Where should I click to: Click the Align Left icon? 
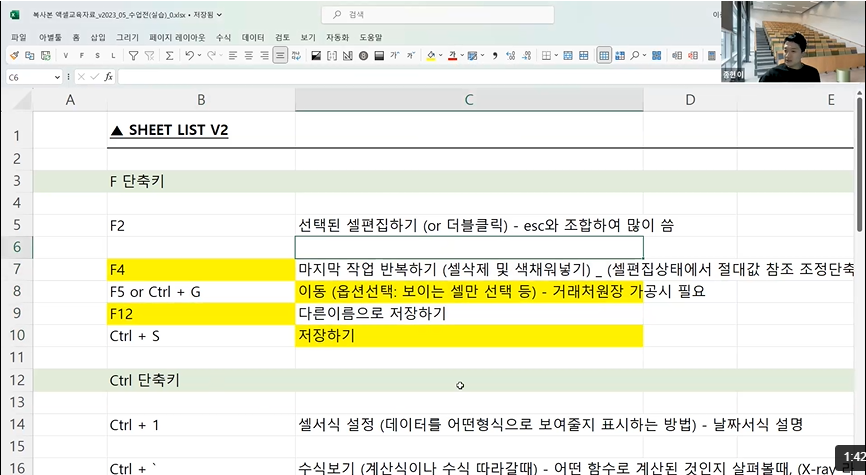232,55
